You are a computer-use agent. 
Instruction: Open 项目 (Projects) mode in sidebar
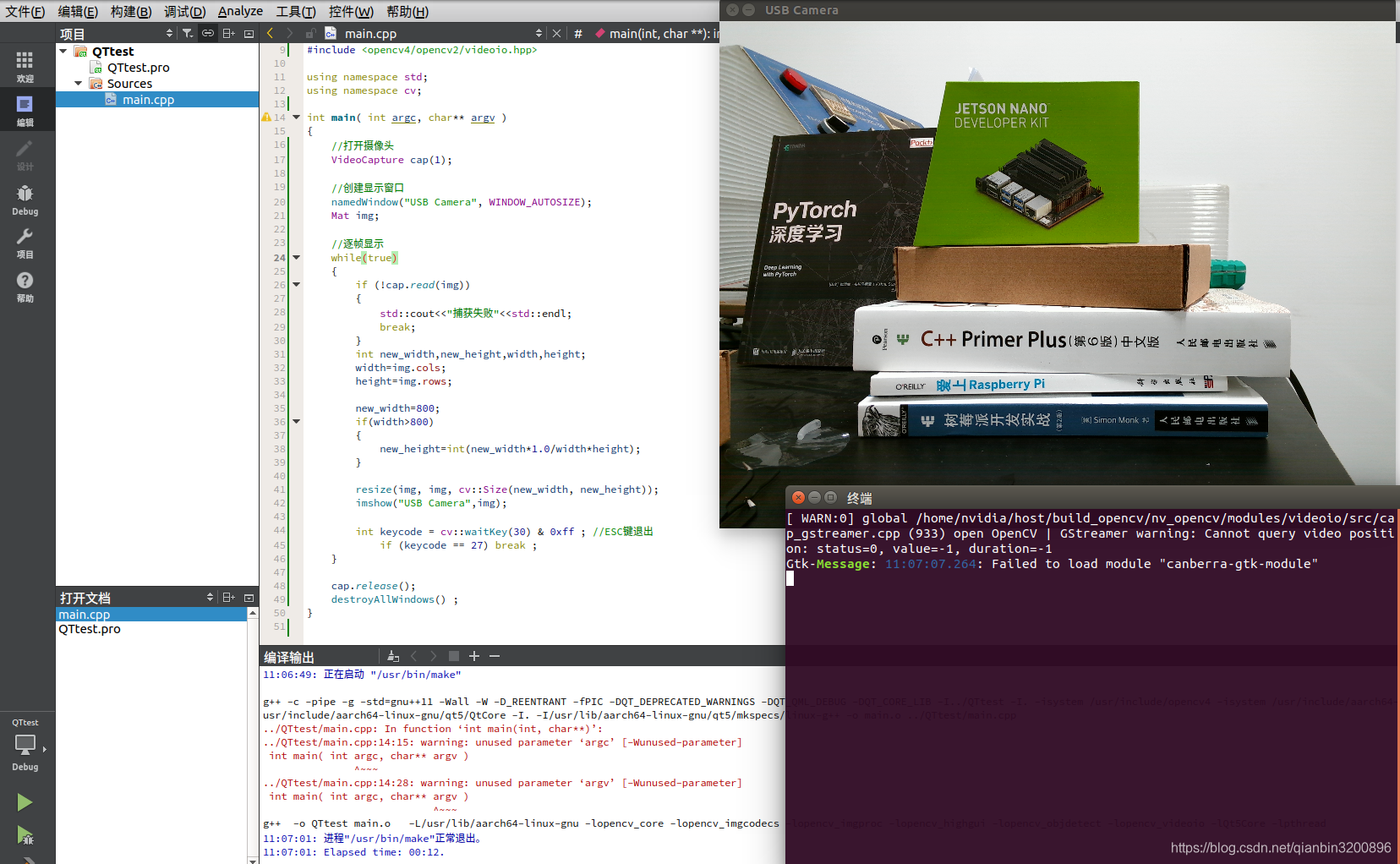[25, 243]
